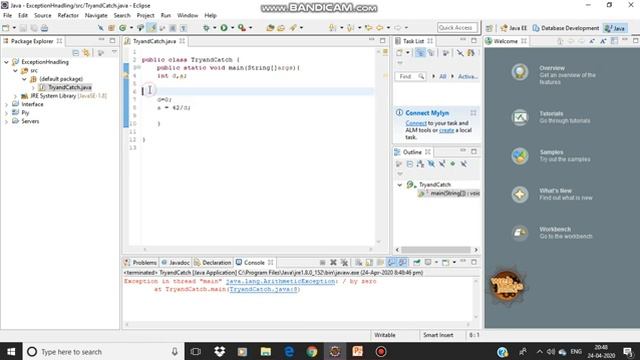Switch to Java EE perspective

(513, 28)
